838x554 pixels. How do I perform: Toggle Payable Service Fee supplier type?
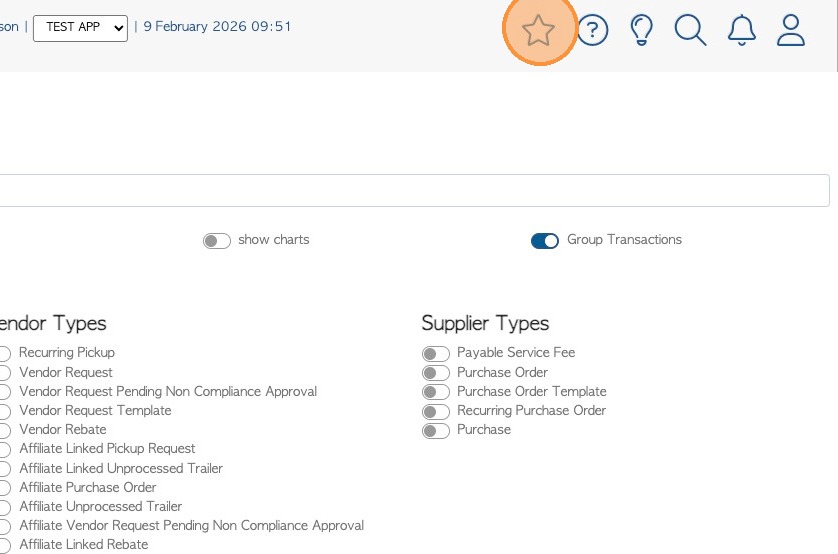tap(435, 354)
